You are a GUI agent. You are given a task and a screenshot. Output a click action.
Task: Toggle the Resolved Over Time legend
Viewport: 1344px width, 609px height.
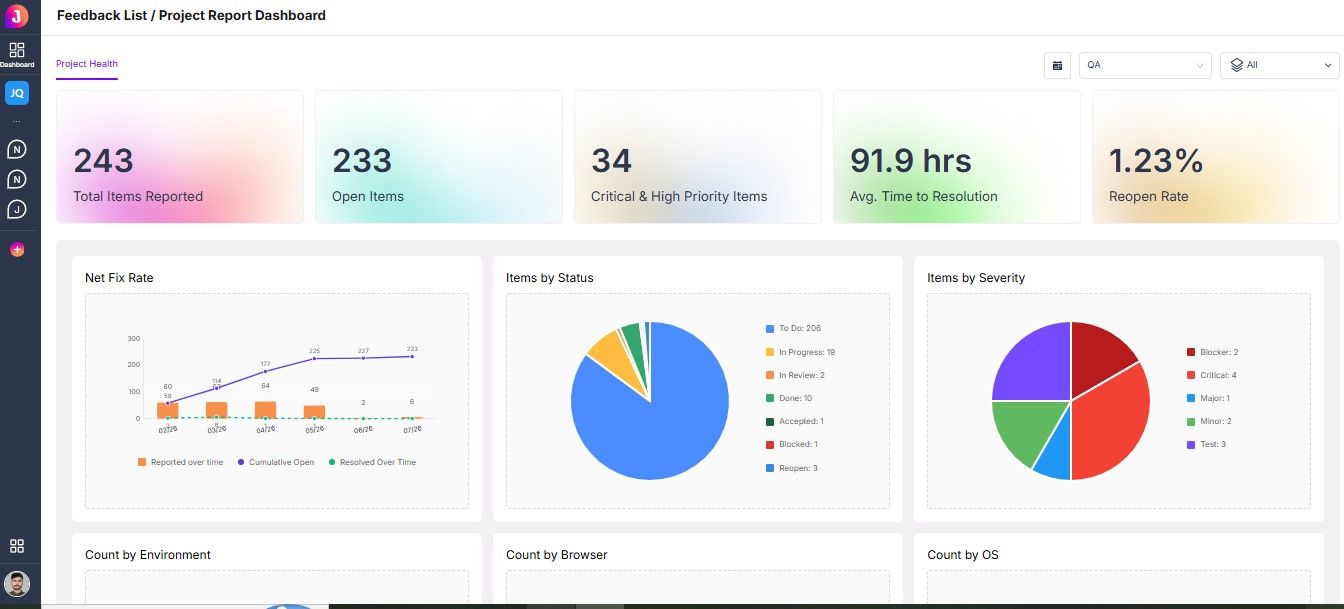(x=371, y=462)
